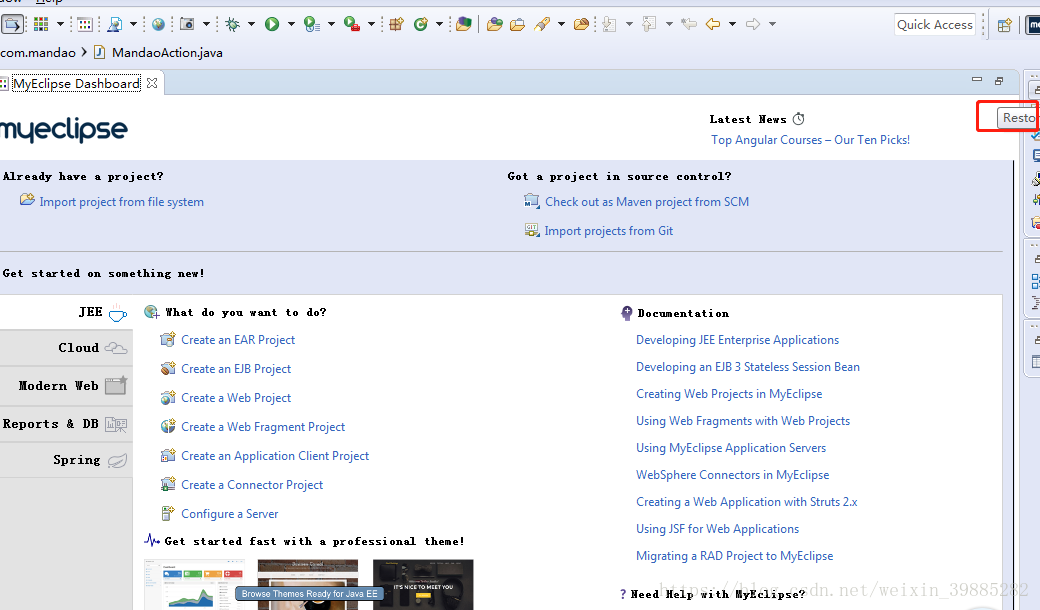Screen dimensions: 1040x610
Task: Click the toolbar icon left of Quick Access flashlight folder
Action: click(581, 25)
